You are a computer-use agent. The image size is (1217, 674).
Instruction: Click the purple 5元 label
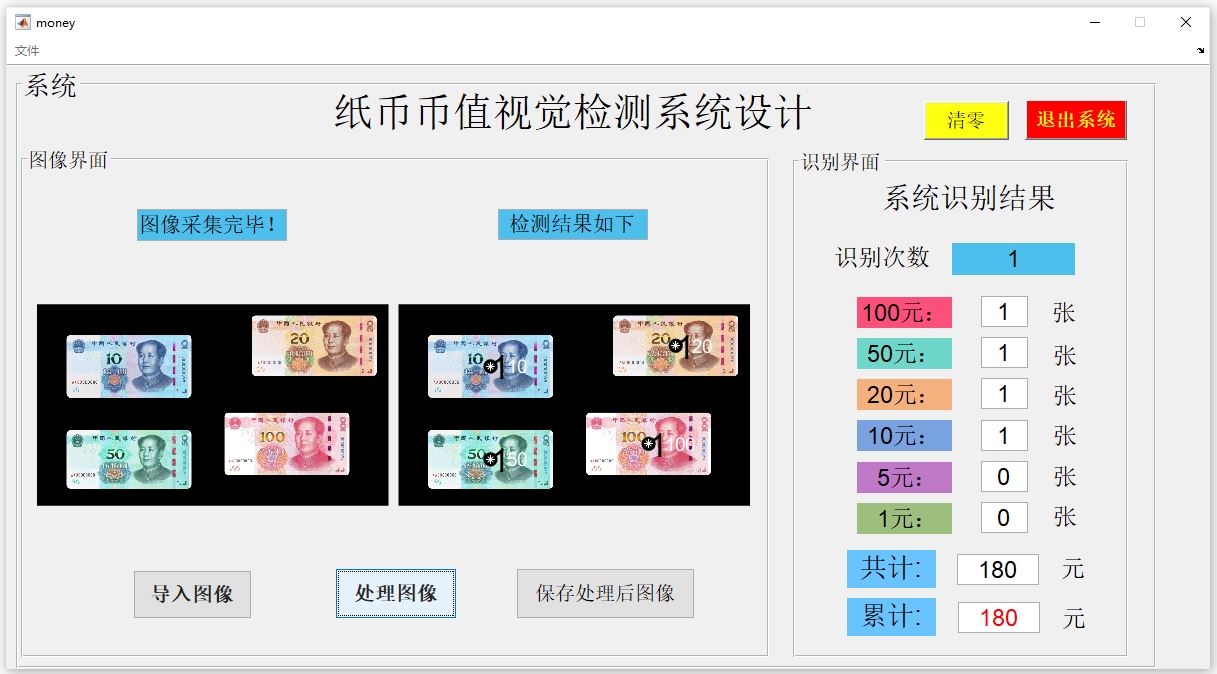(904, 477)
